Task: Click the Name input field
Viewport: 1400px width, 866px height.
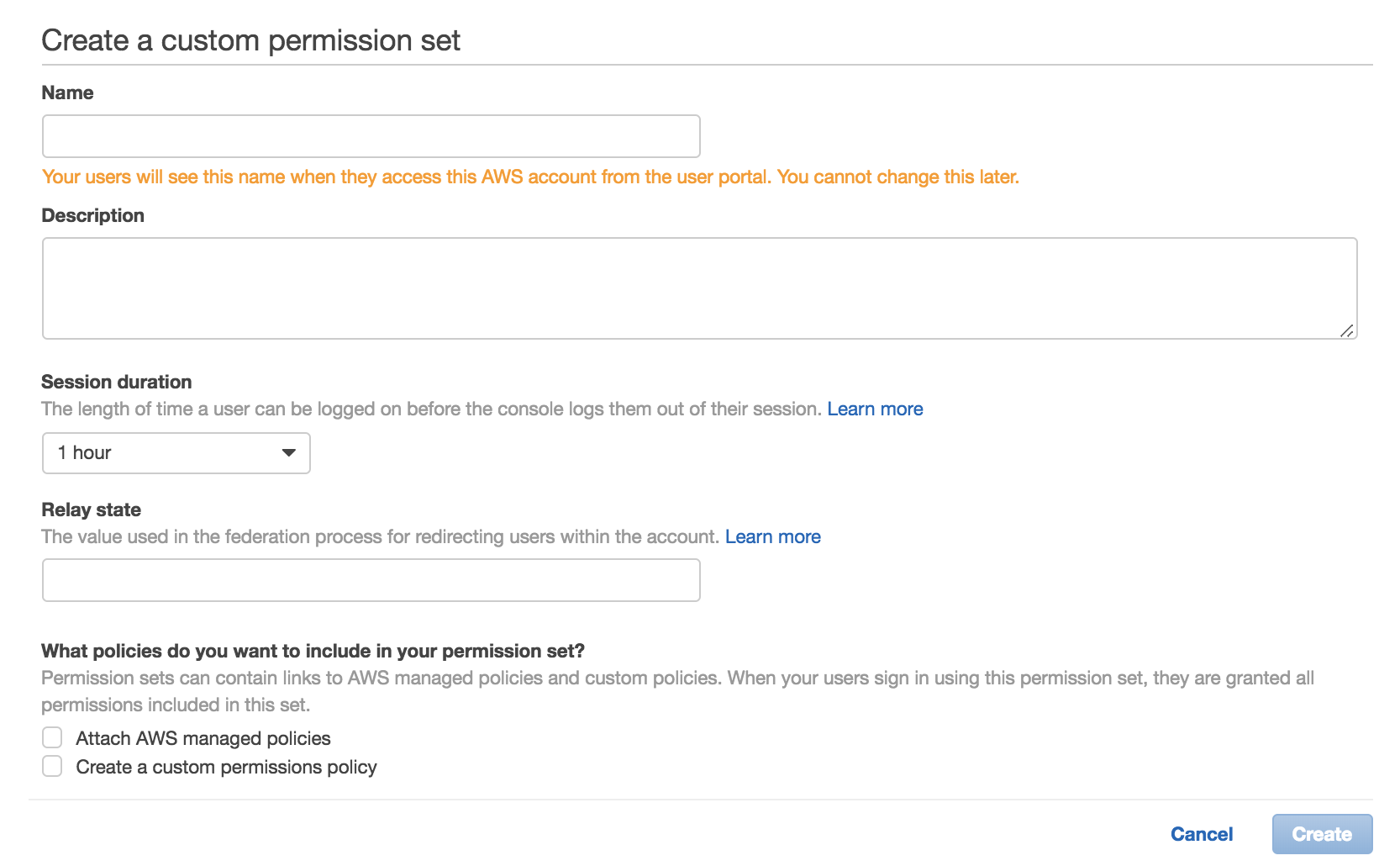Action: pos(371,136)
